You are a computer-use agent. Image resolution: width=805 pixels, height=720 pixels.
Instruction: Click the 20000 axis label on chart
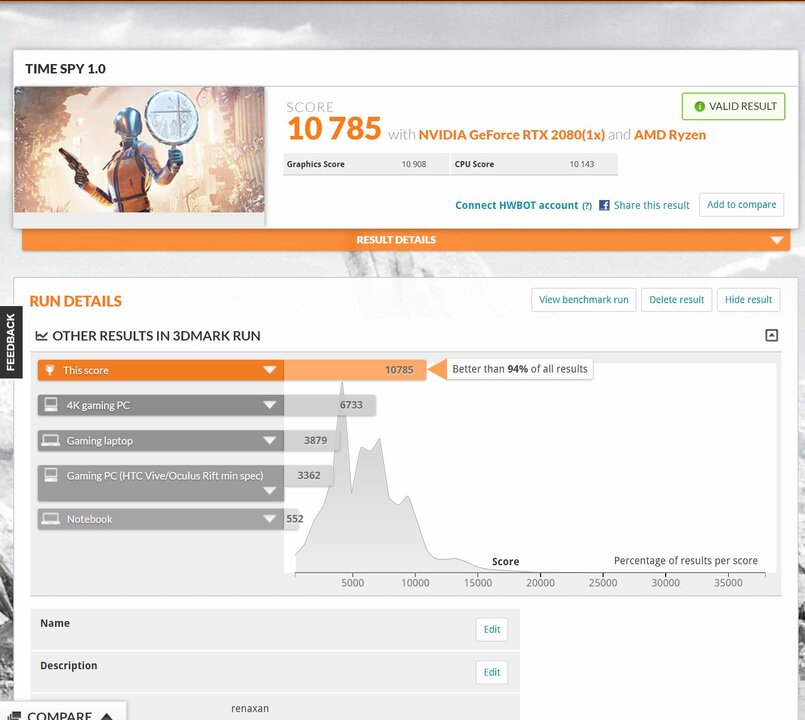click(540, 583)
